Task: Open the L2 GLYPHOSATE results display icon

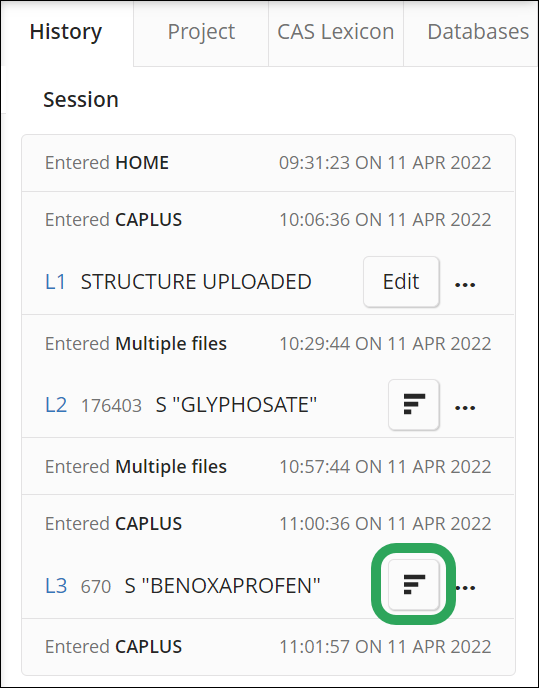Action: click(x=413, y=405)
